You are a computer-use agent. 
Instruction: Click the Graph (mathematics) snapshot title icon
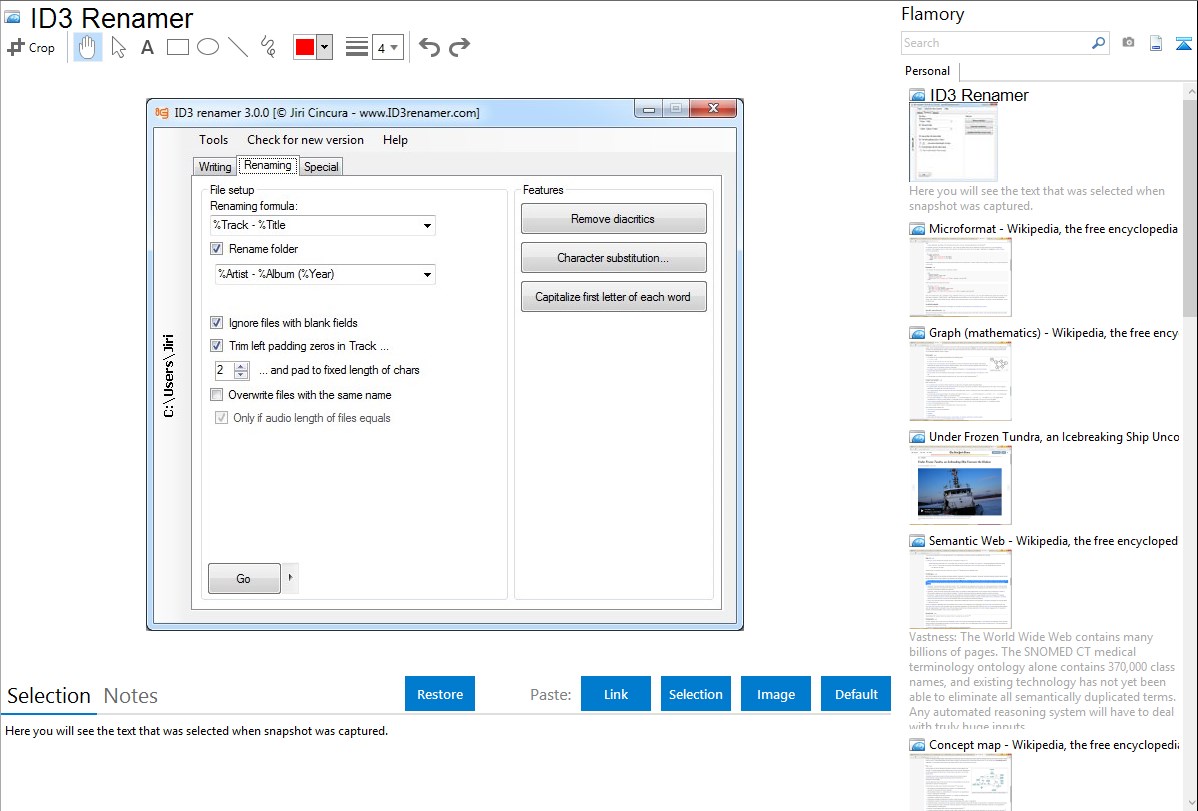click(x=917, y=333)
